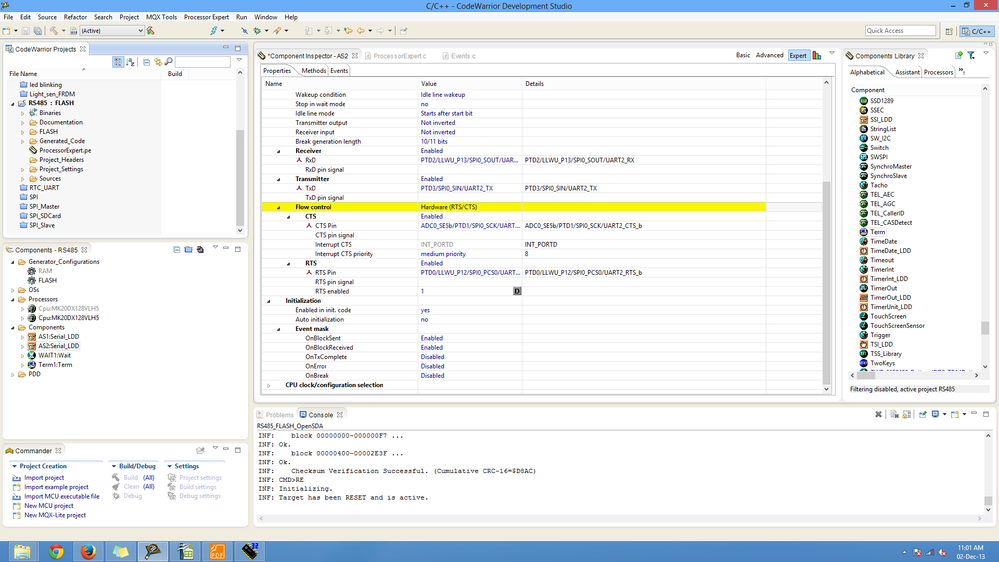The image size is (999, 562).
Task: Click the back navigation arrow icon
Action: pyautogui.click(x=361, y=31)
